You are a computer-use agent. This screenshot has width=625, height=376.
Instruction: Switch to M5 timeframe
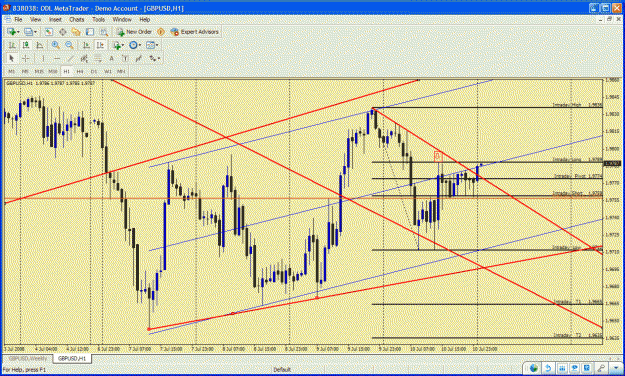coord(25,71)
